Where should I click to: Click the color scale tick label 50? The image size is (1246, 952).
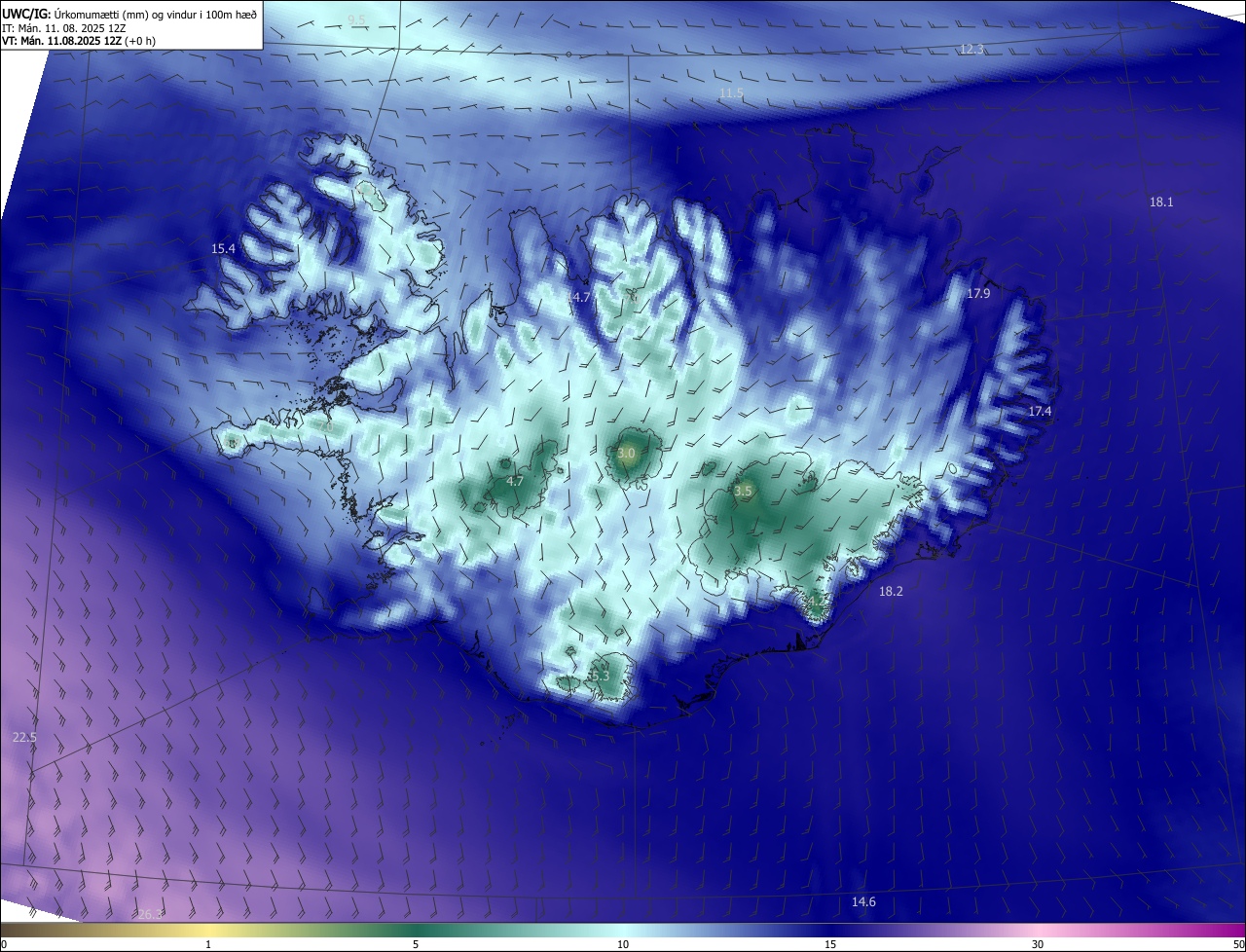point(1238,944)
